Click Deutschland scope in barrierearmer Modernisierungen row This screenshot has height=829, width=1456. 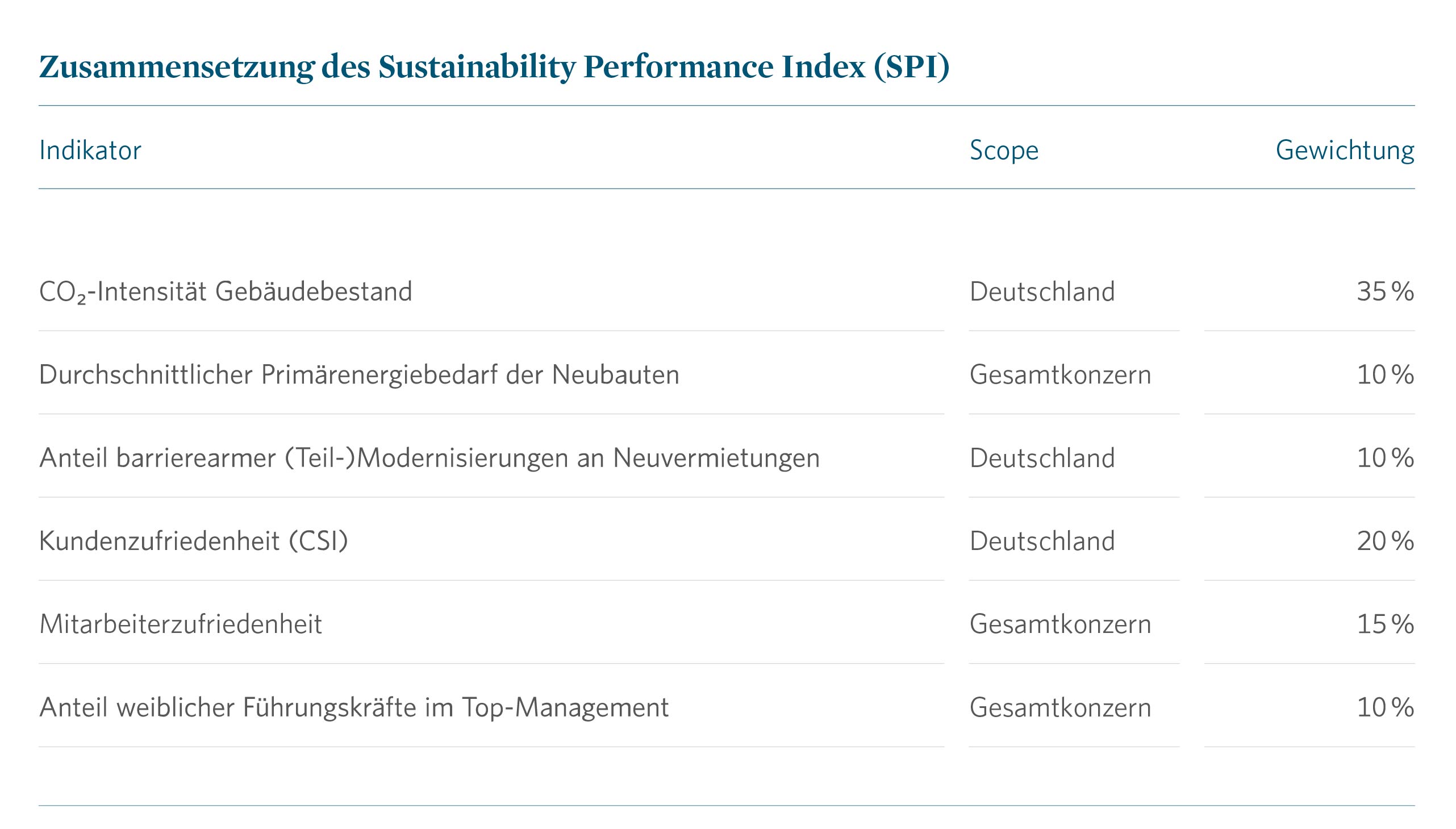coord(1042,458)
